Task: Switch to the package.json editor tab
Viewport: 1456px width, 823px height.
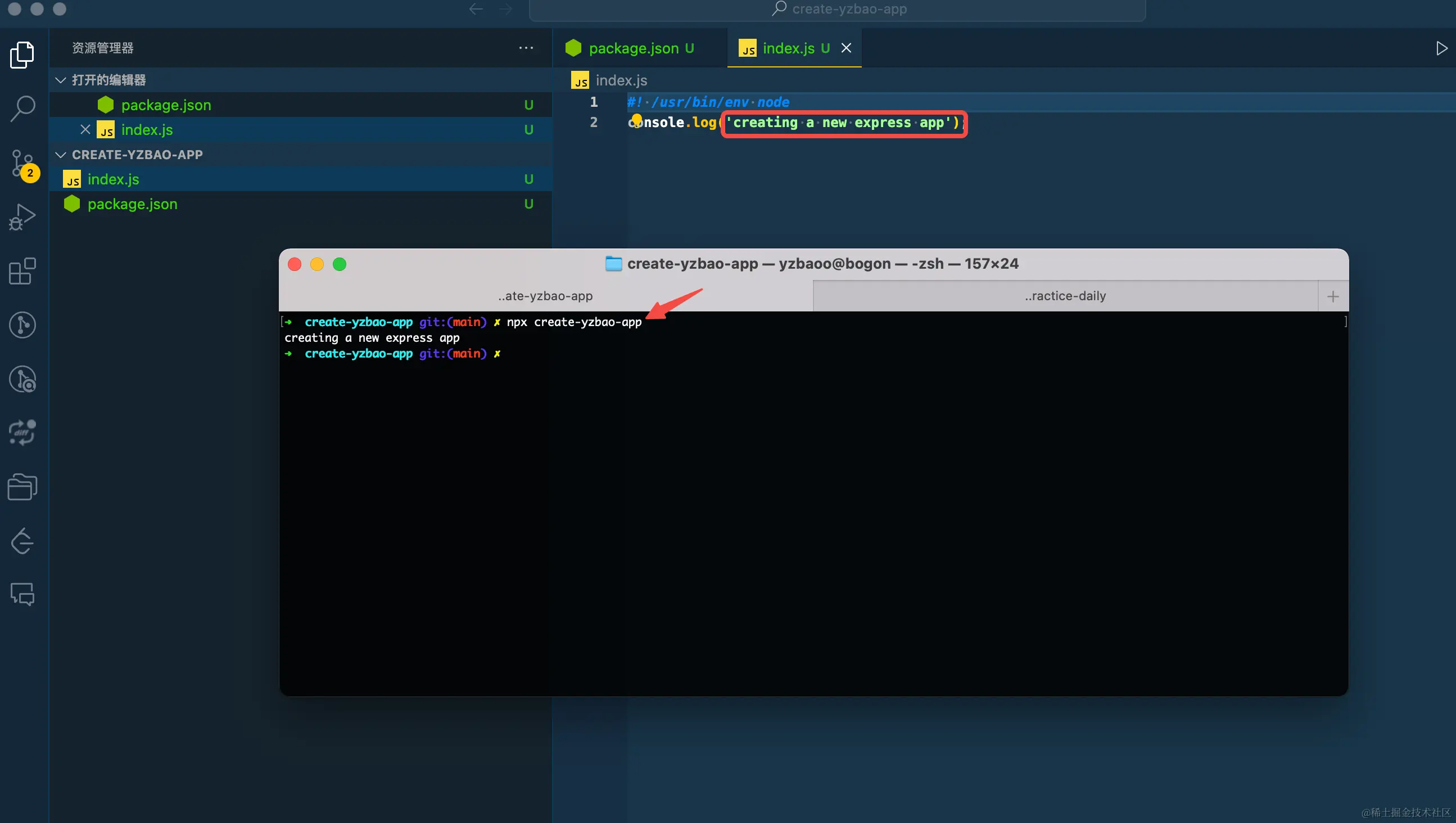Action: [x=633, y=48]
